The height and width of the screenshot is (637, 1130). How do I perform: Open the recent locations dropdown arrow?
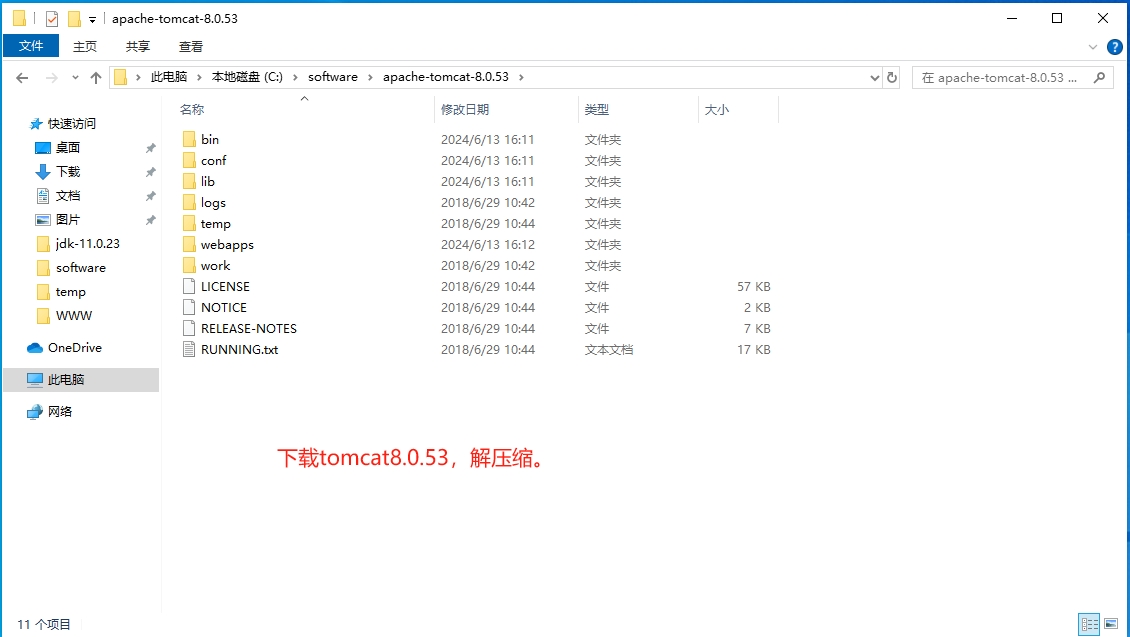click(x=75, y=77)
